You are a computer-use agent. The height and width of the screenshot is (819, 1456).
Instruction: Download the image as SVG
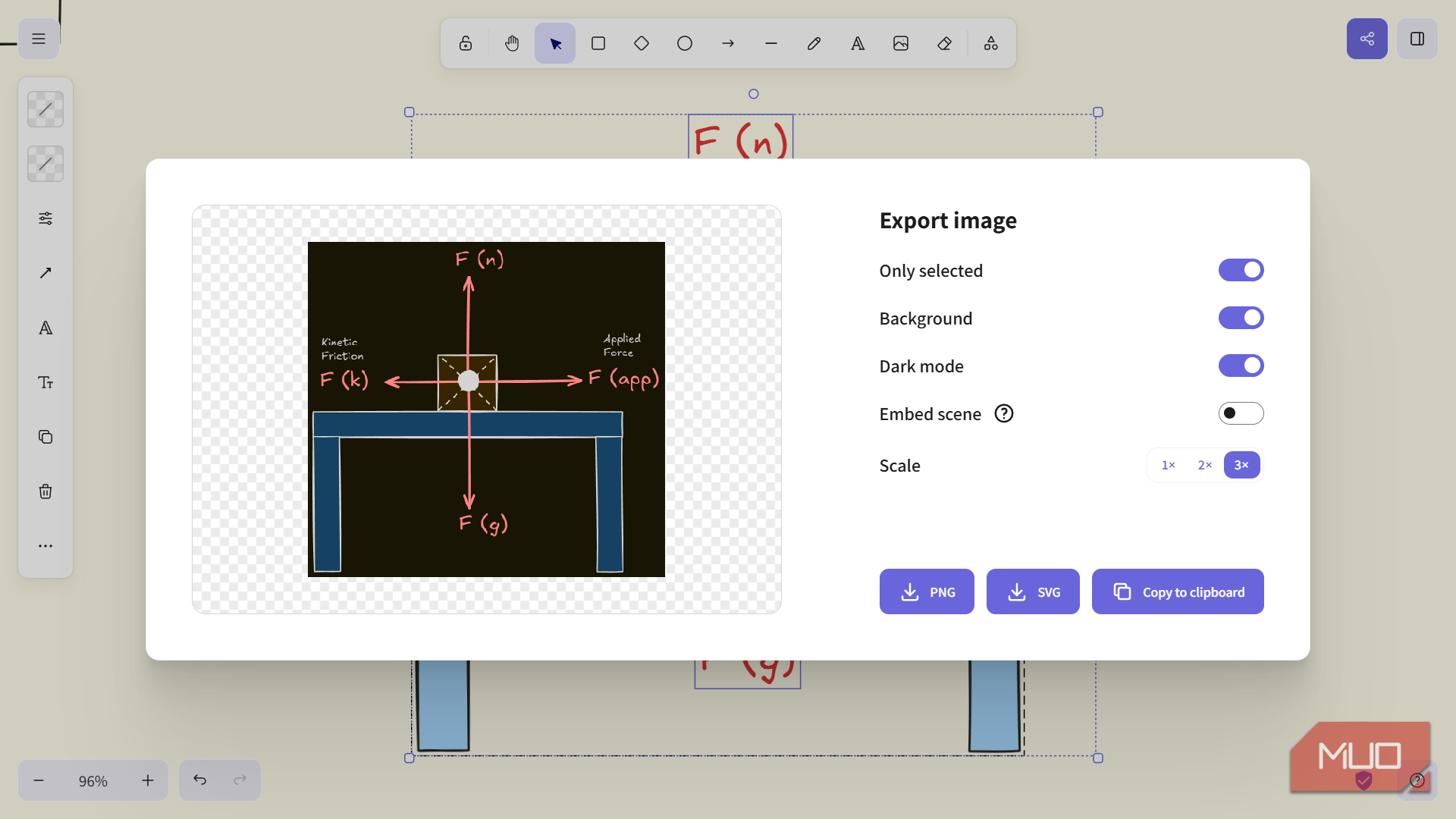pos(1033,591)
